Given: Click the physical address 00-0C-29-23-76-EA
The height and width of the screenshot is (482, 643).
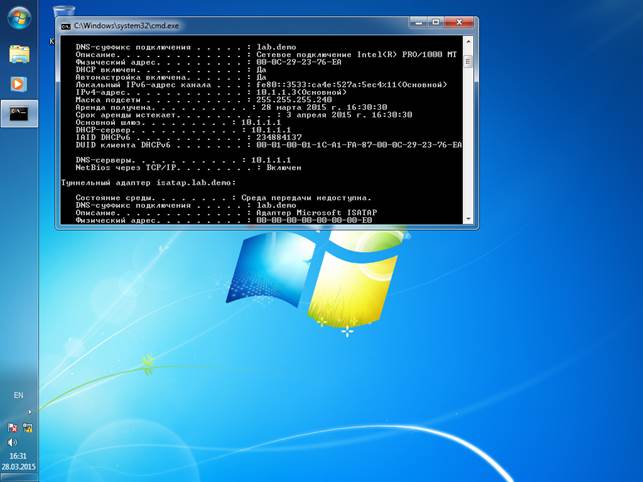Looking at the screenshot, I should [x=299, y=62].
